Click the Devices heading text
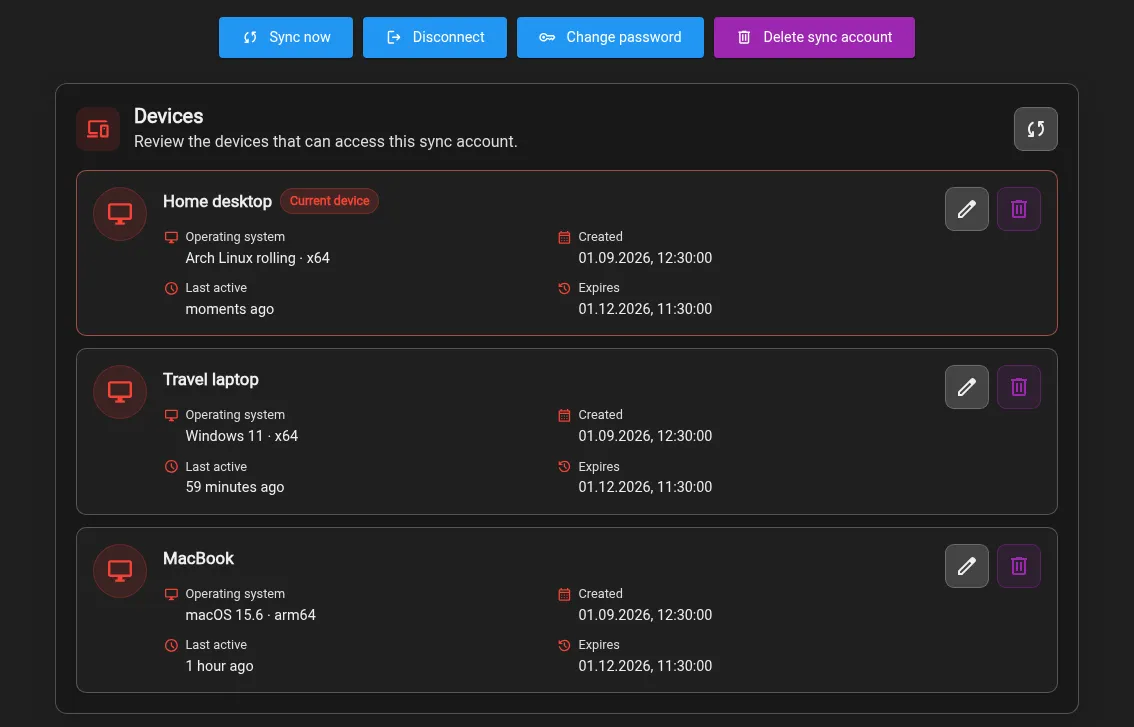Screen dimensions: 1134x727 [169, 116]
